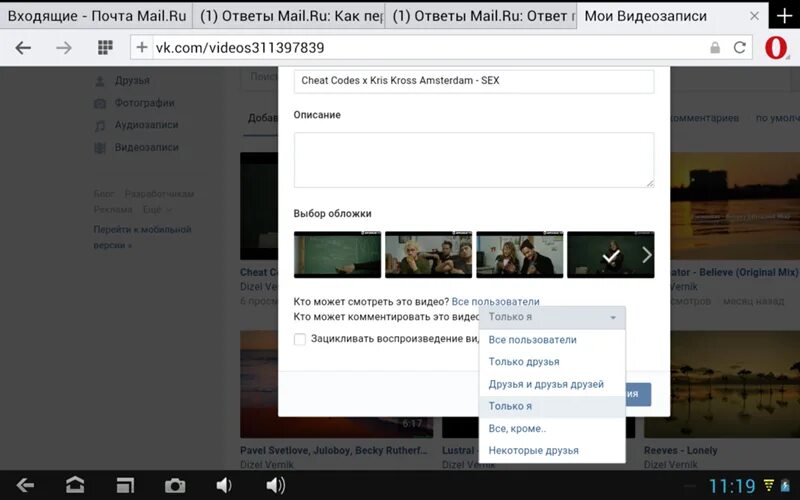Open the Believe (Original Mix) video thumbnail
This screenshot has width=800, height=500.
tap(735, 206)
